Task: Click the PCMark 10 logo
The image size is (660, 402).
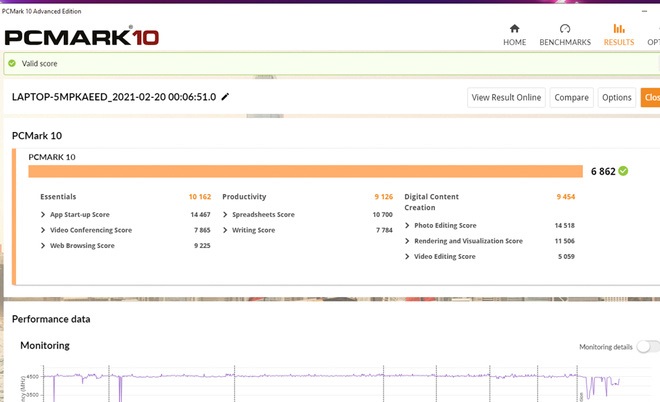Action: tap(82, 37)
